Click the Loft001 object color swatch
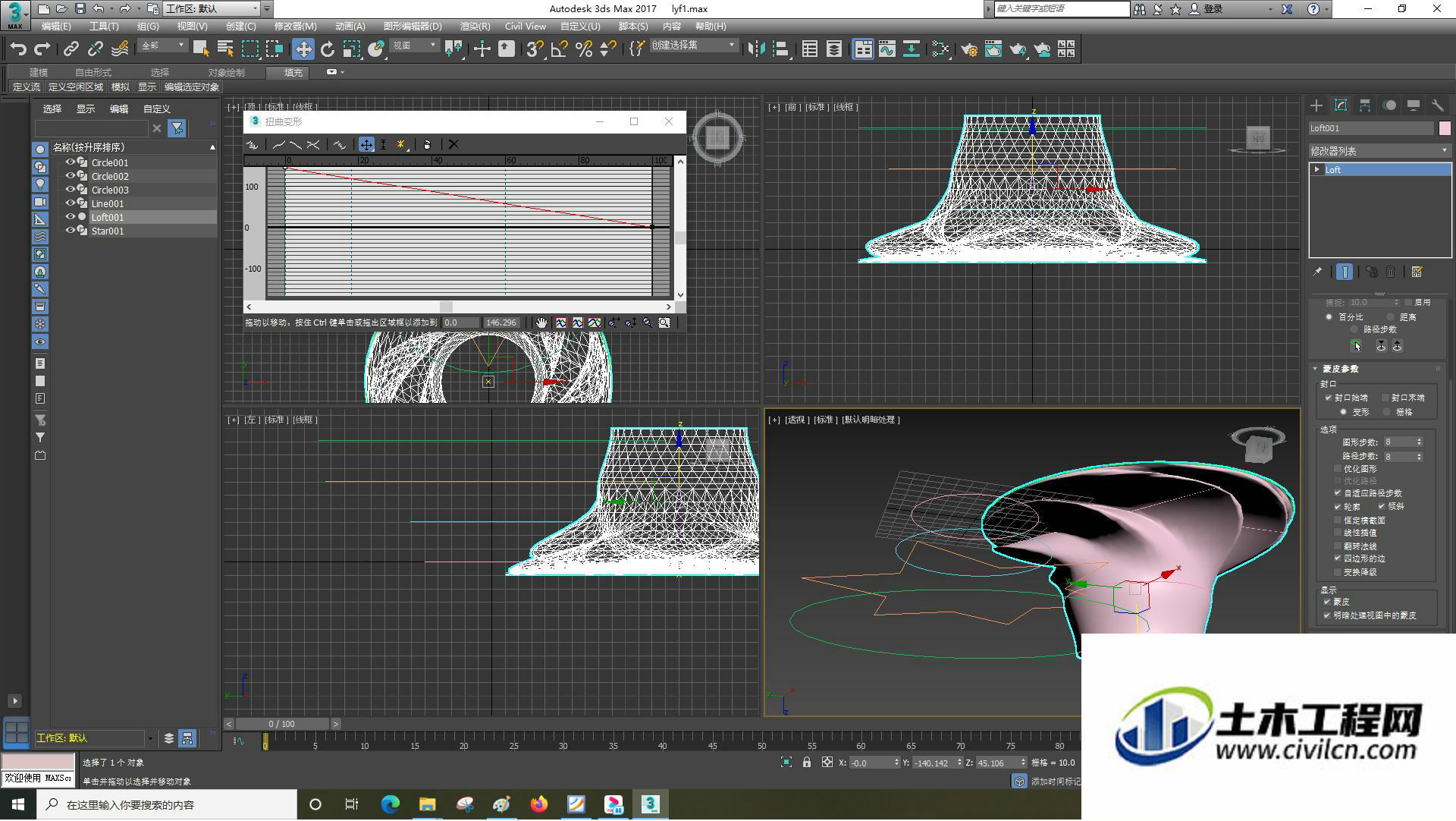This screenshot has width=1456, height=821. [1445, 128]
